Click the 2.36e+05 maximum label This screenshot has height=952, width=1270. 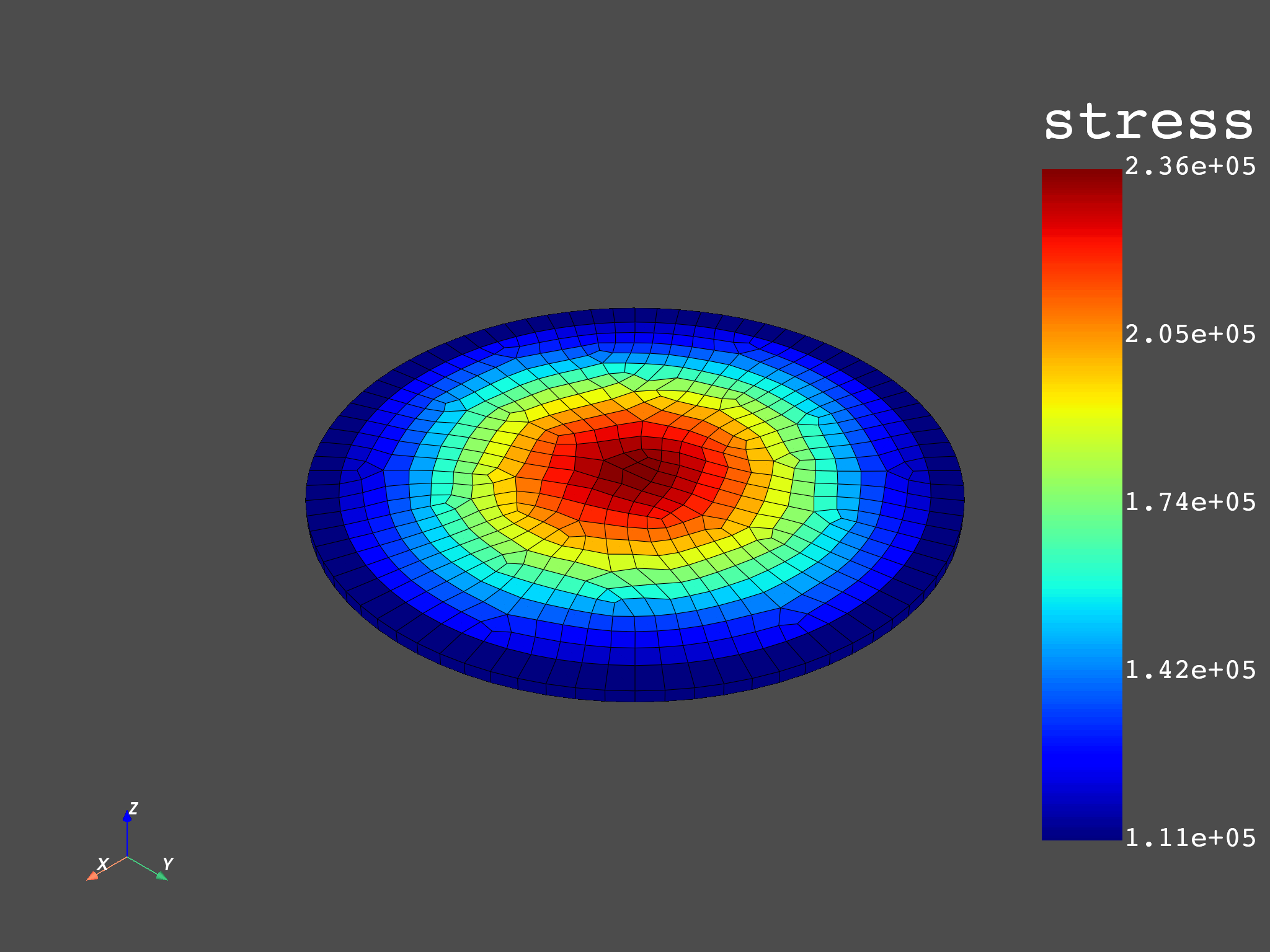[x=1190, y=166]
